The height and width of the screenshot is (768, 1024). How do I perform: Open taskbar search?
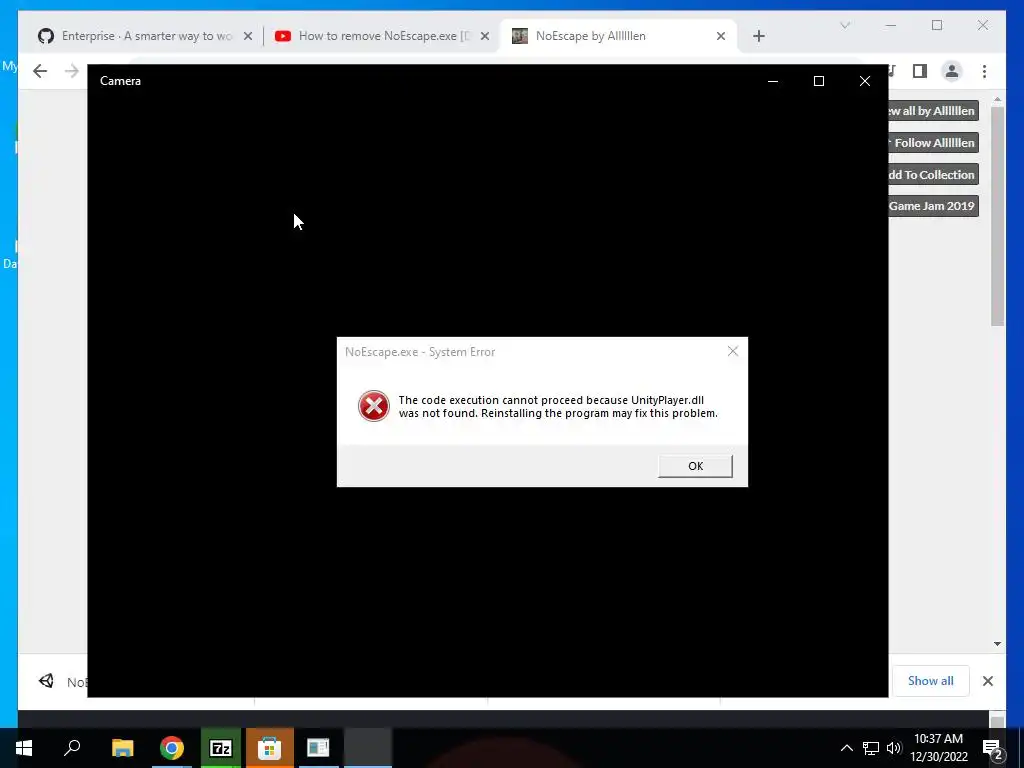click(72, 748)
